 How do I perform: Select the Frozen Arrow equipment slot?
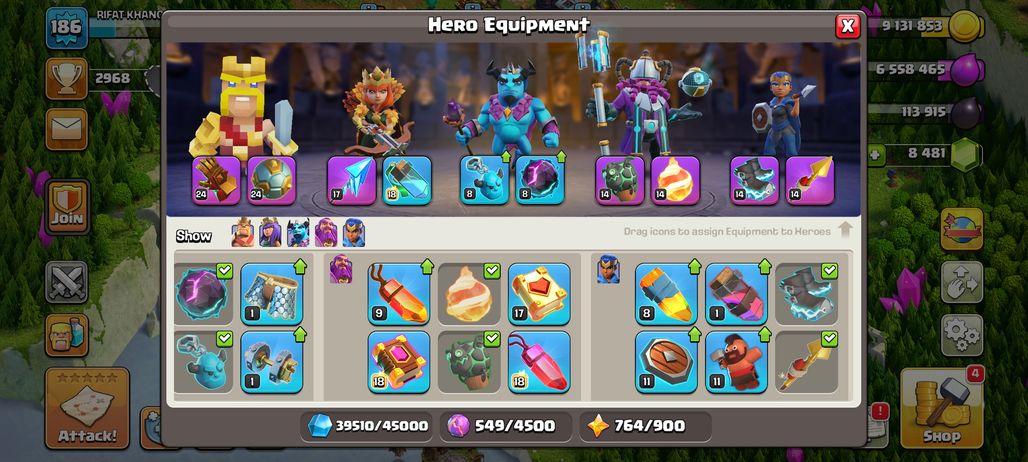[x=351, y=180]
